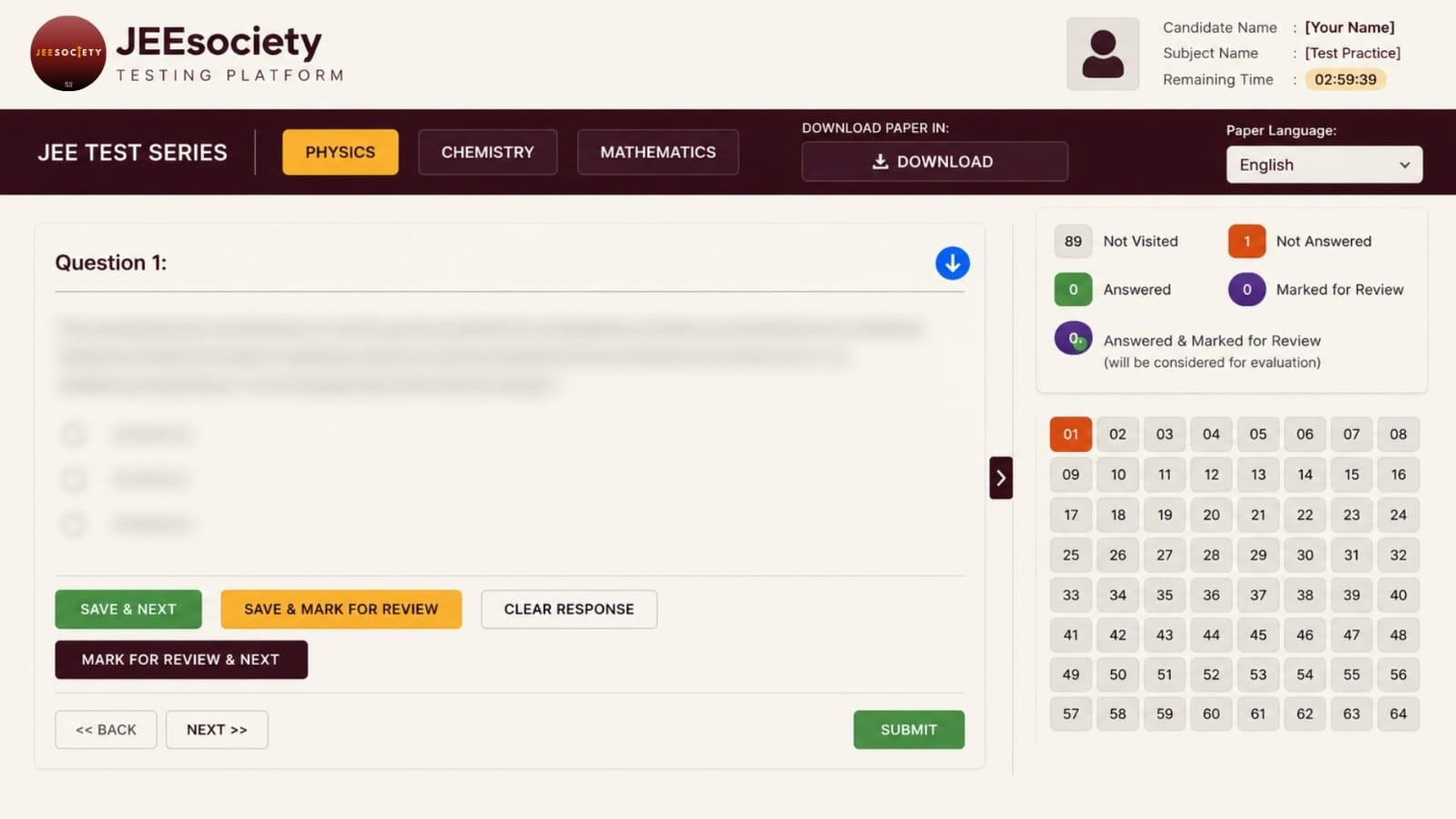Click the candidate profile avatar
Screen dimensions: 1456x819
pos(1103,54)
